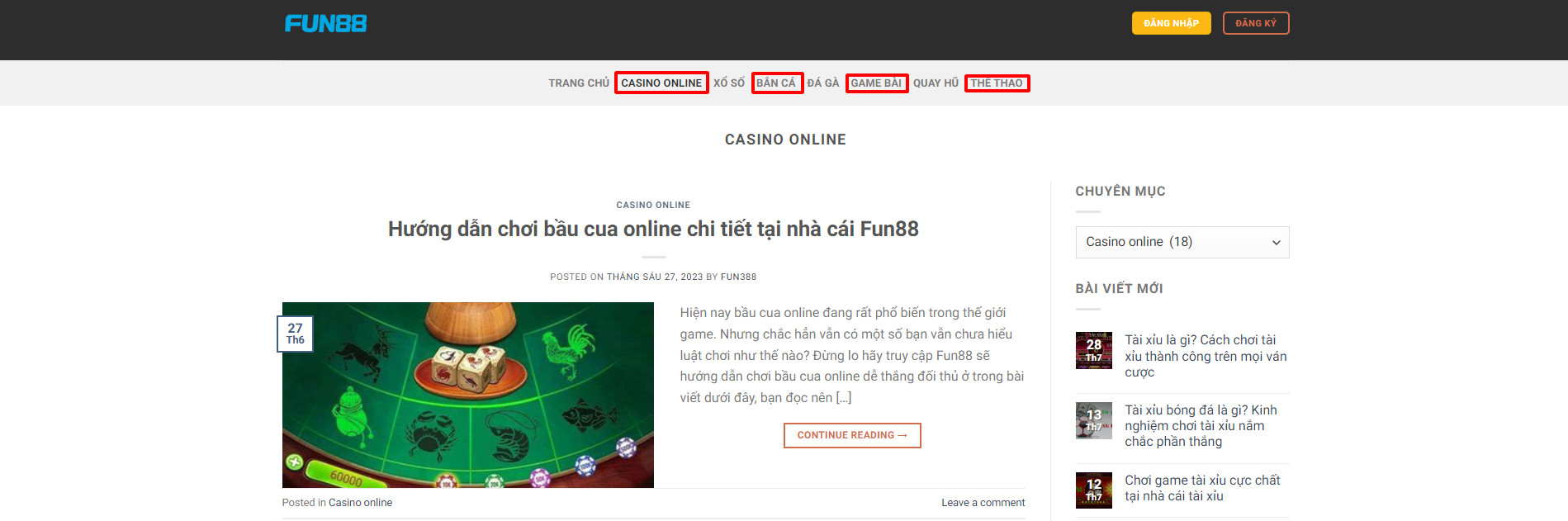Click Casino online link in Posted in footer
This screenshot has height=521, width=1568.
coord(360,503)
